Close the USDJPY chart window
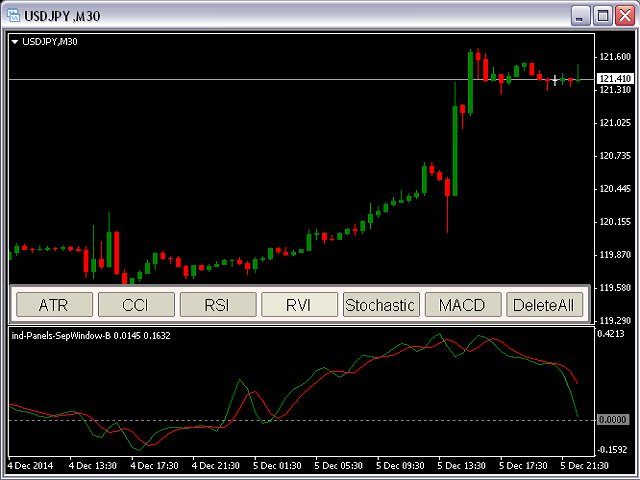Viewport: 640px width, 480px height. pos(625,15)
